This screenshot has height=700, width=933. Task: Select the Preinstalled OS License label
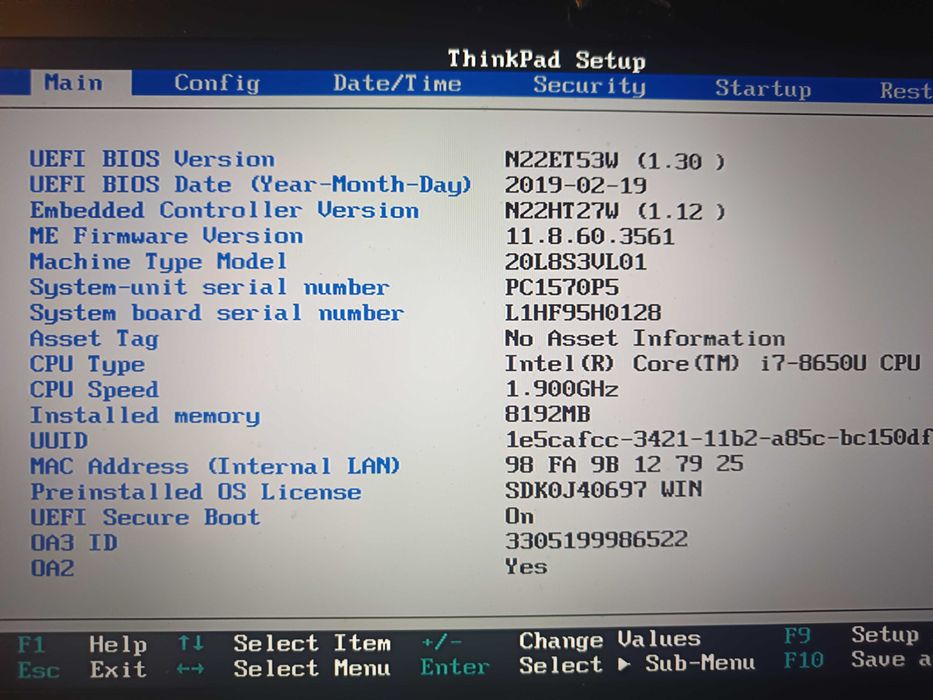pos(196,492)
